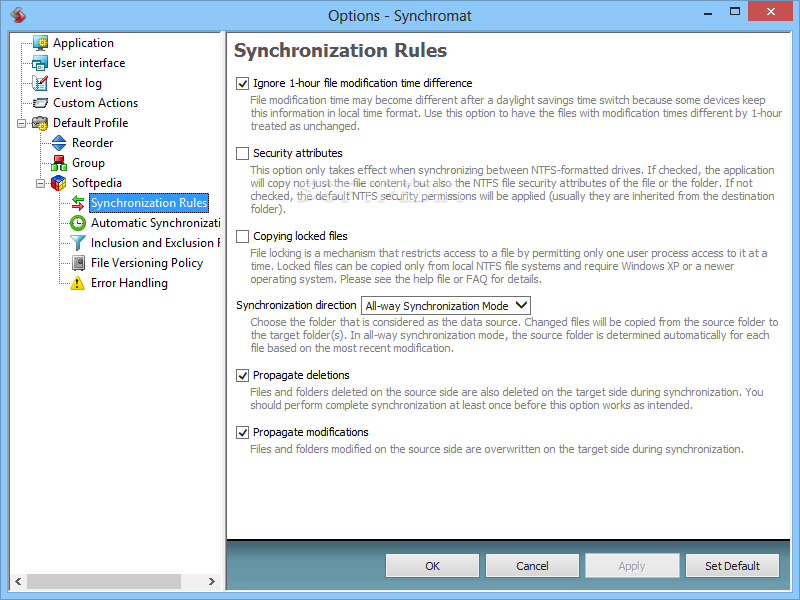
Task: Open the Event log settings
Action: [77, 83]
